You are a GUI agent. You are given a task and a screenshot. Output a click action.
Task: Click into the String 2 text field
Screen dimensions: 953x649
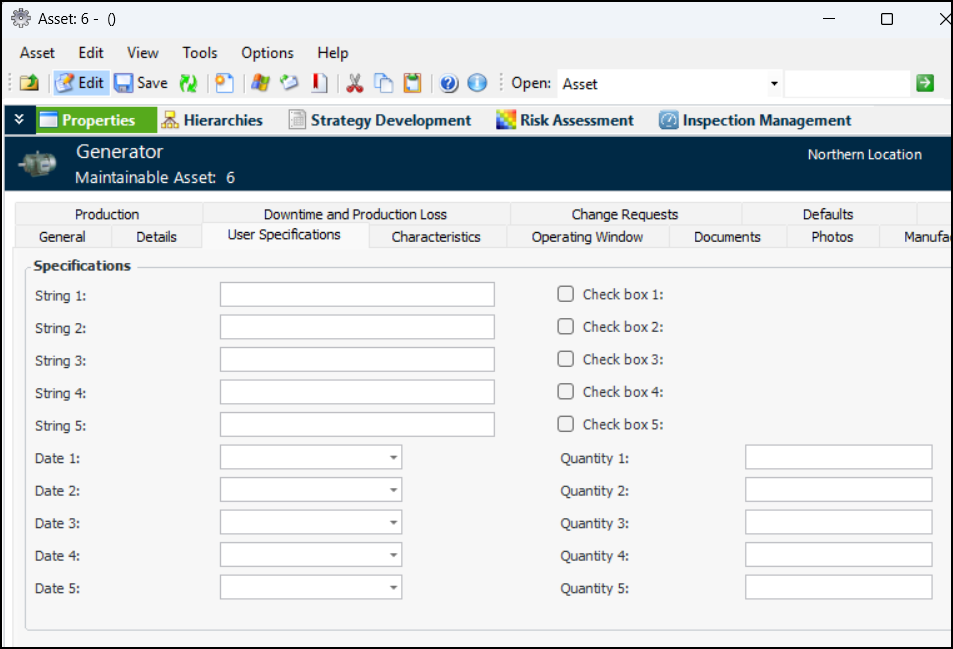[357, 327]
